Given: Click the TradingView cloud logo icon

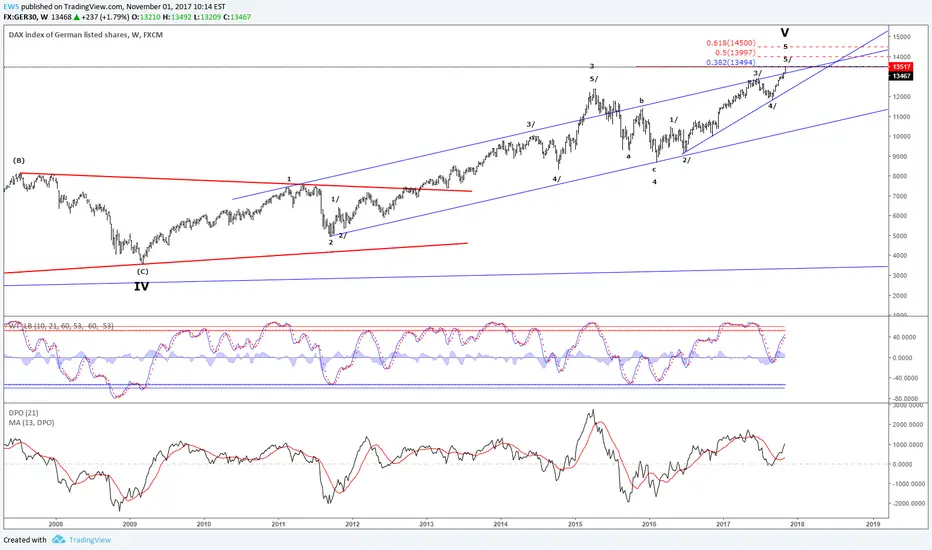Looking at the screenshot, I should 58,540.
